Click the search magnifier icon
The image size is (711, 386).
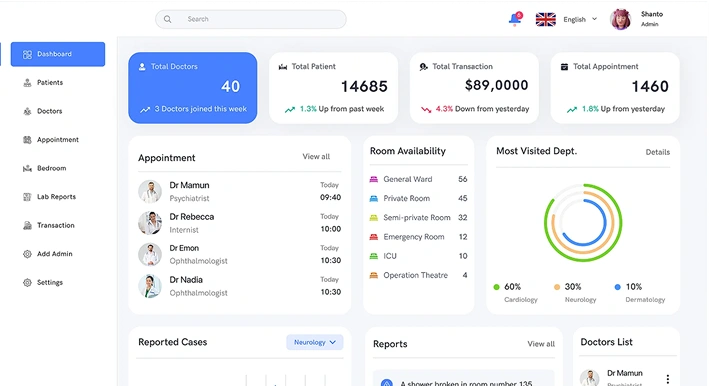pos(168,19)
